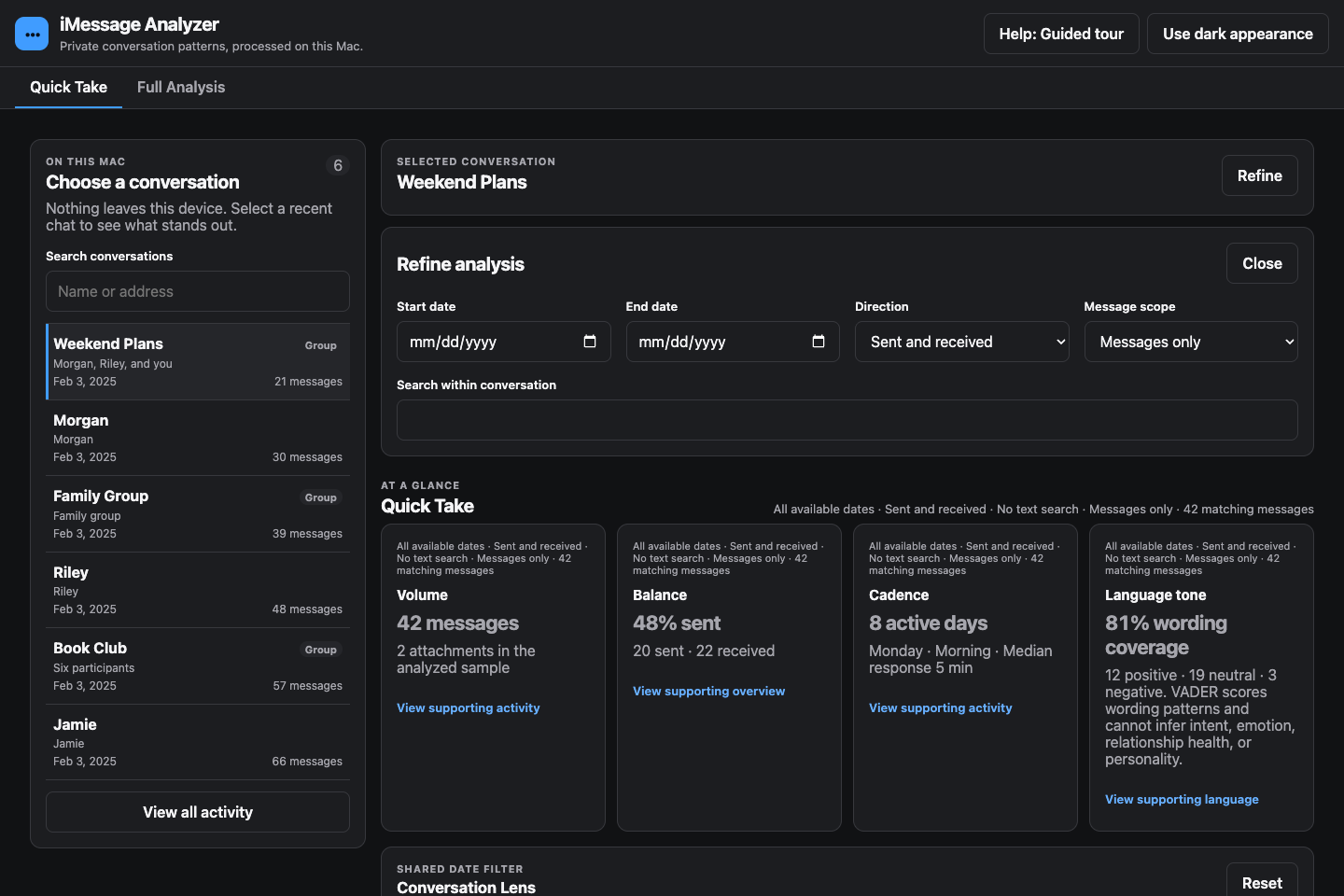Click the Refine button
Screen dimensions: 1344x896
[x=1260, y=175]
